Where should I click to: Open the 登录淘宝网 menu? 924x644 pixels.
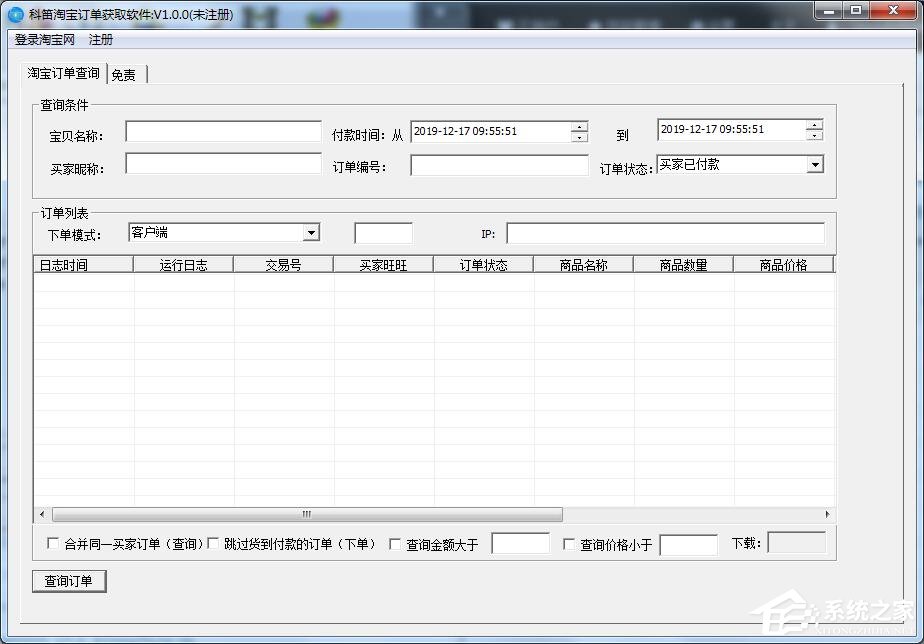[45, 40]
